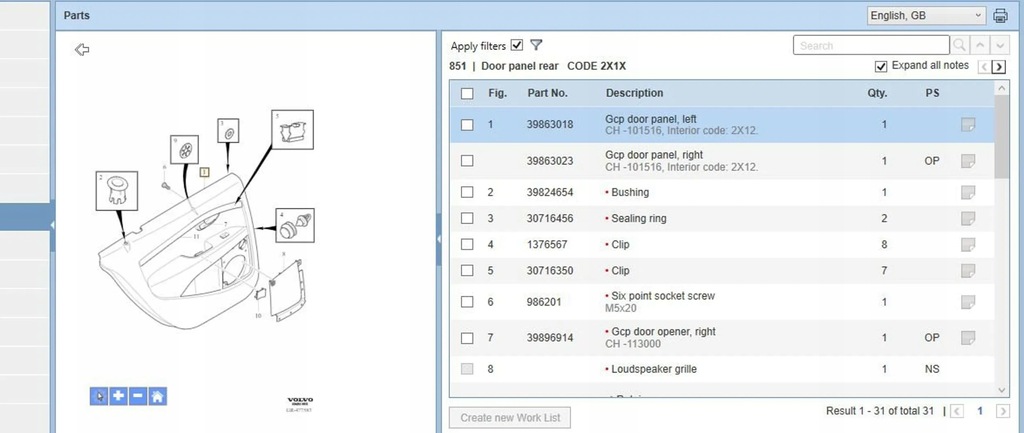Viewport: 1024px width, 433px height.
Task: Select the pointer tool under the diagram
Action: 99,396
